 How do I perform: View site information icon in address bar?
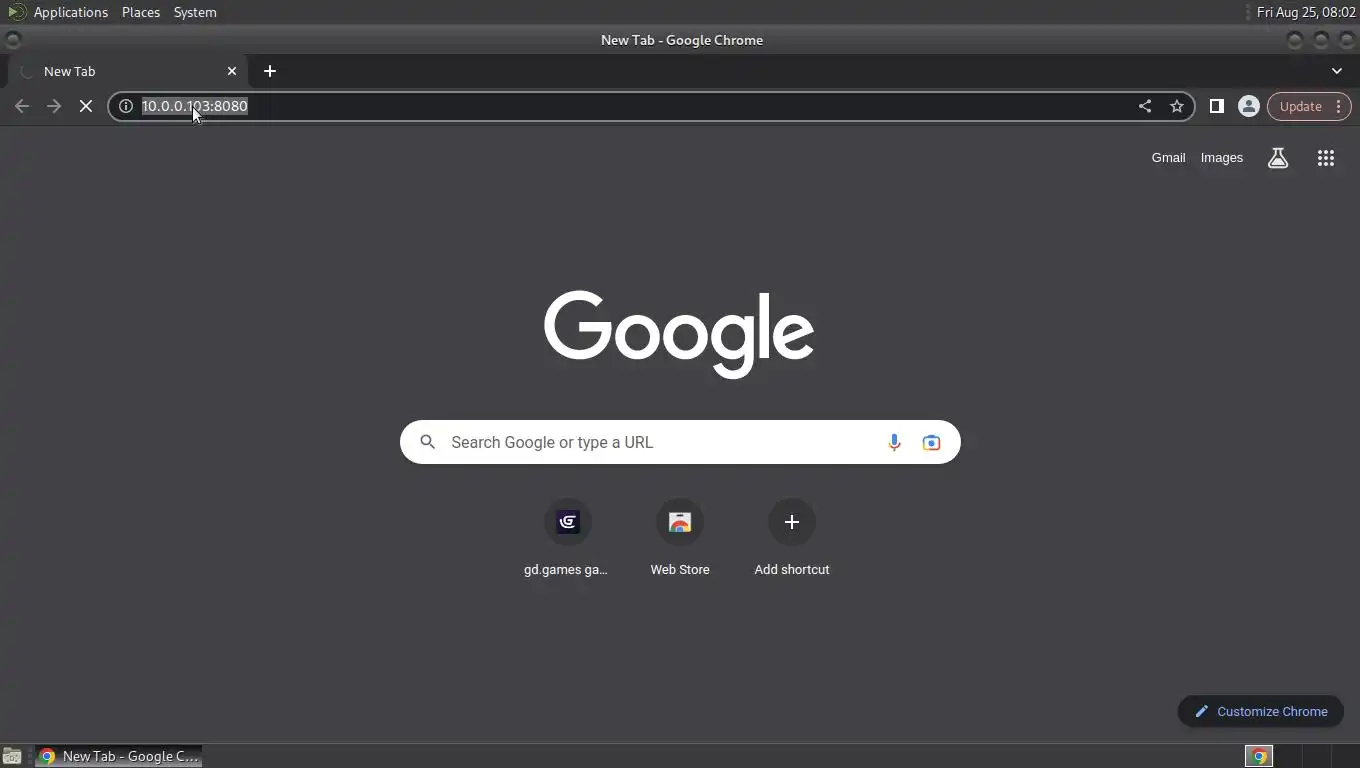click(126, 106)
